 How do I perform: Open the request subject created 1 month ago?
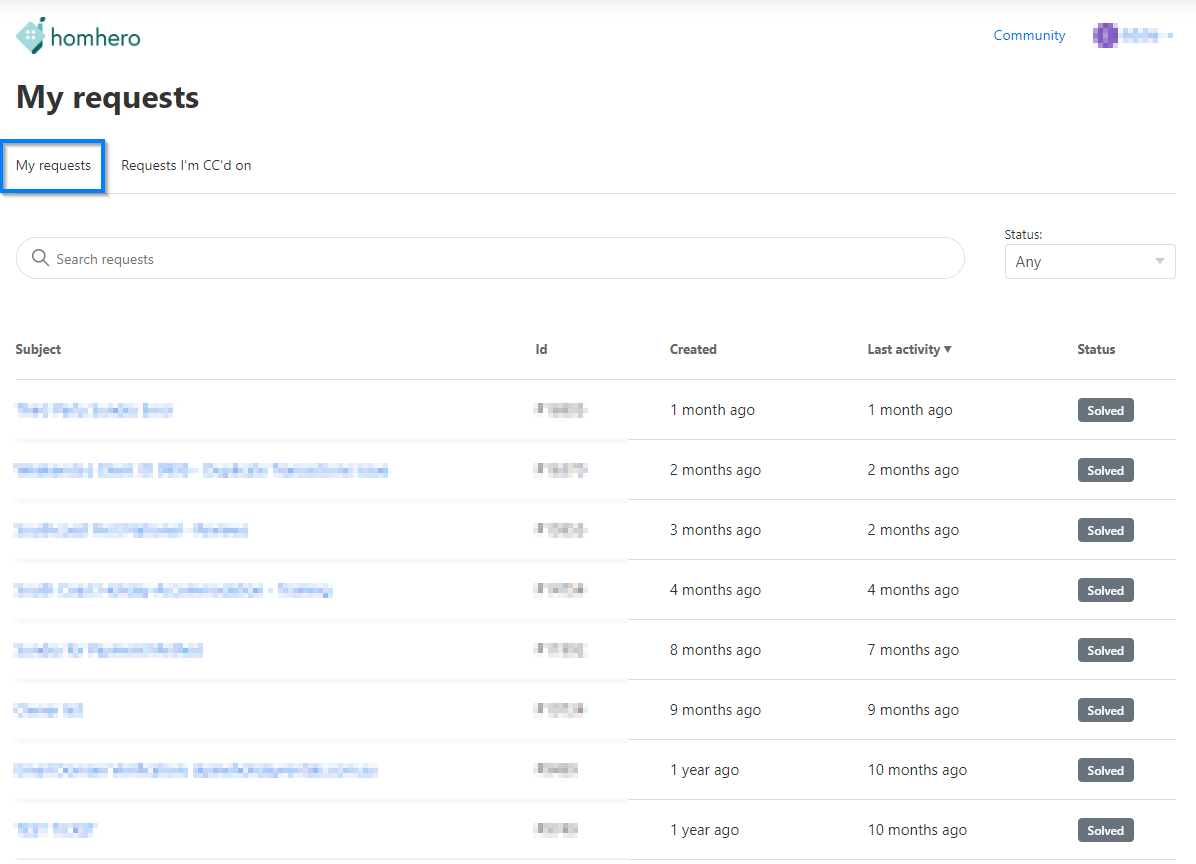click(94, 410)
